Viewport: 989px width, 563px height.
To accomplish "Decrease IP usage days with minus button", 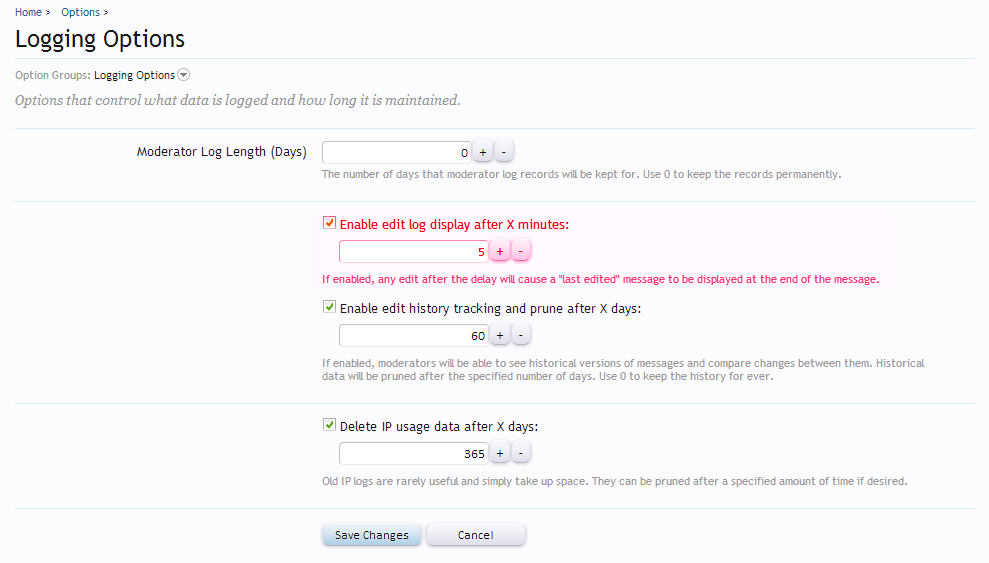I will click(x=520, y=453).
